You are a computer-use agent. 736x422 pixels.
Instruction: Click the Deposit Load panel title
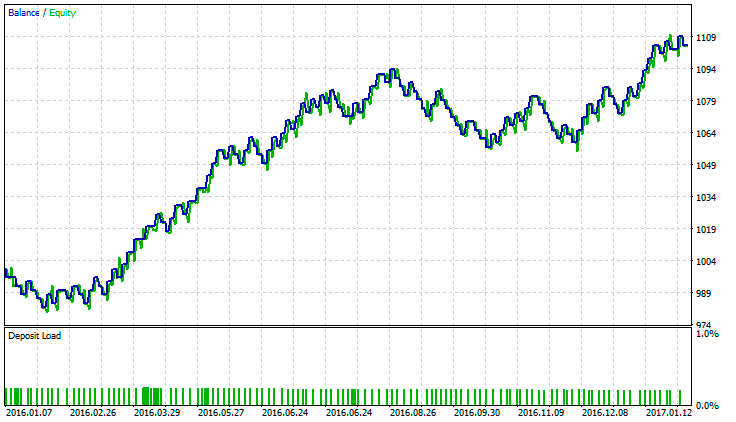35,336
